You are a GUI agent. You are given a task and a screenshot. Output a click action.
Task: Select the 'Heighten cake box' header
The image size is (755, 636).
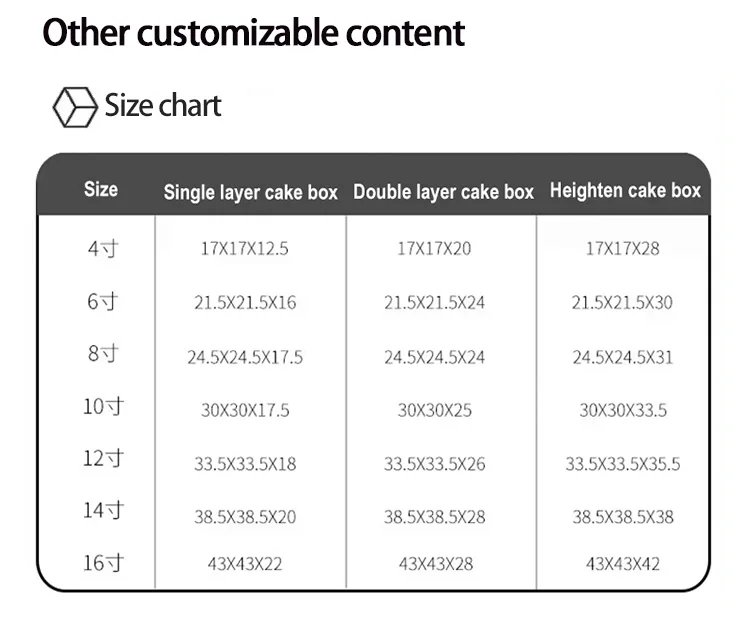[625, 190]
